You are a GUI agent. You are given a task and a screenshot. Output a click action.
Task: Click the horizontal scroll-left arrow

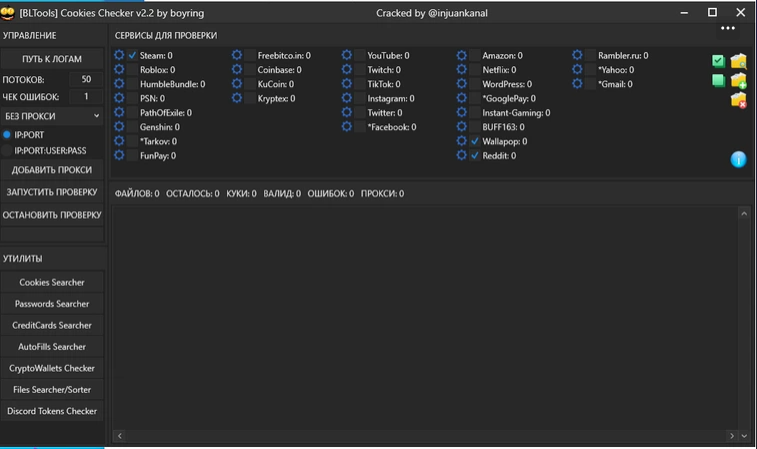coord(120,436)
